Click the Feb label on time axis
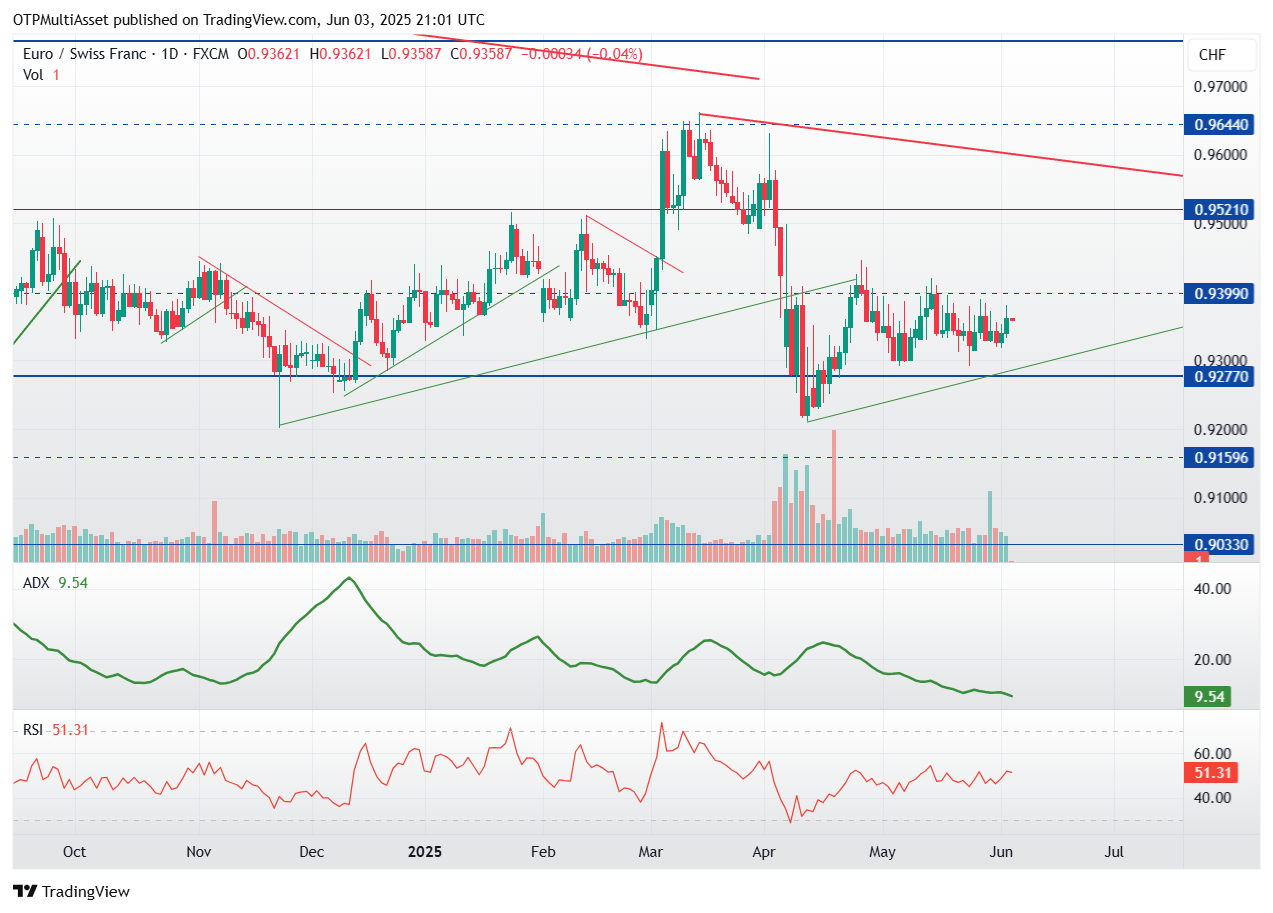Image resolution: width=1273 pixels, height=913 pixels. pyautogui.click(x=542, y=852)
